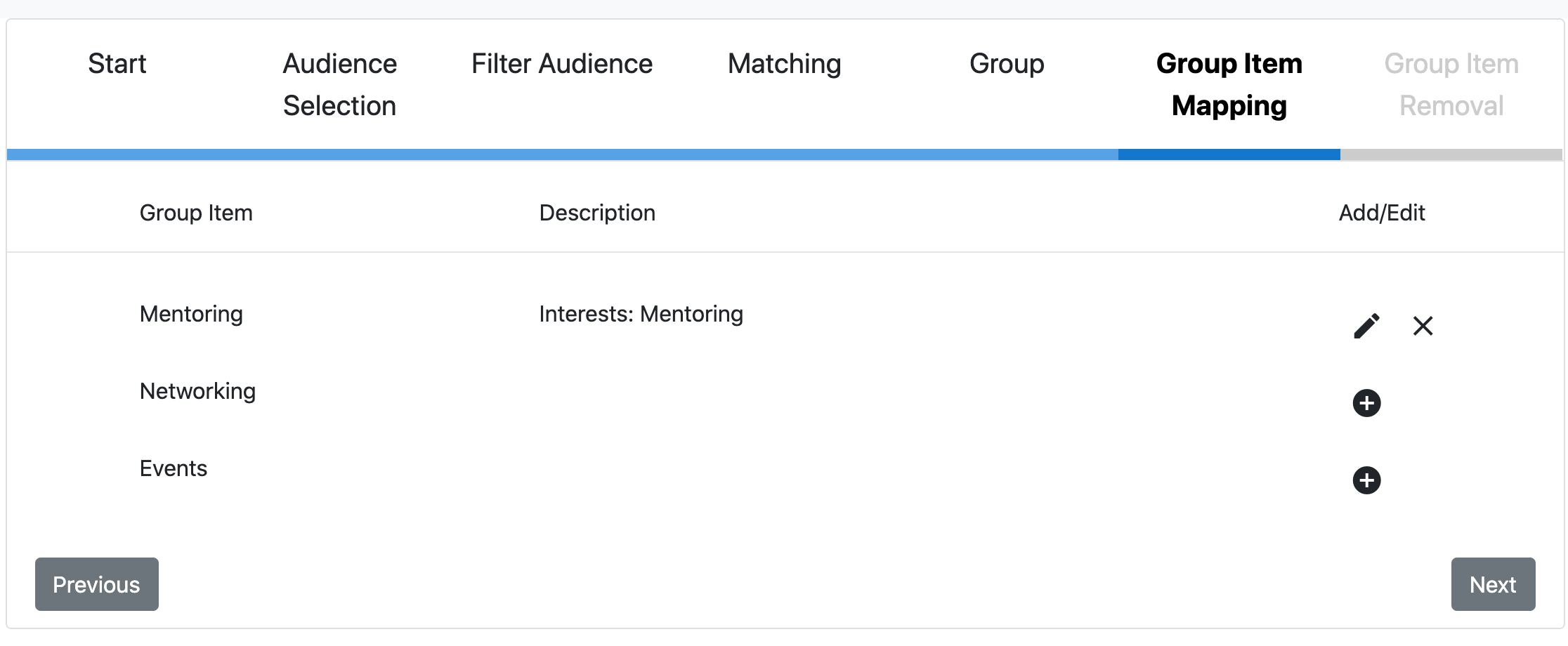
Task: Click the Description column header
Action: [597, 213]
